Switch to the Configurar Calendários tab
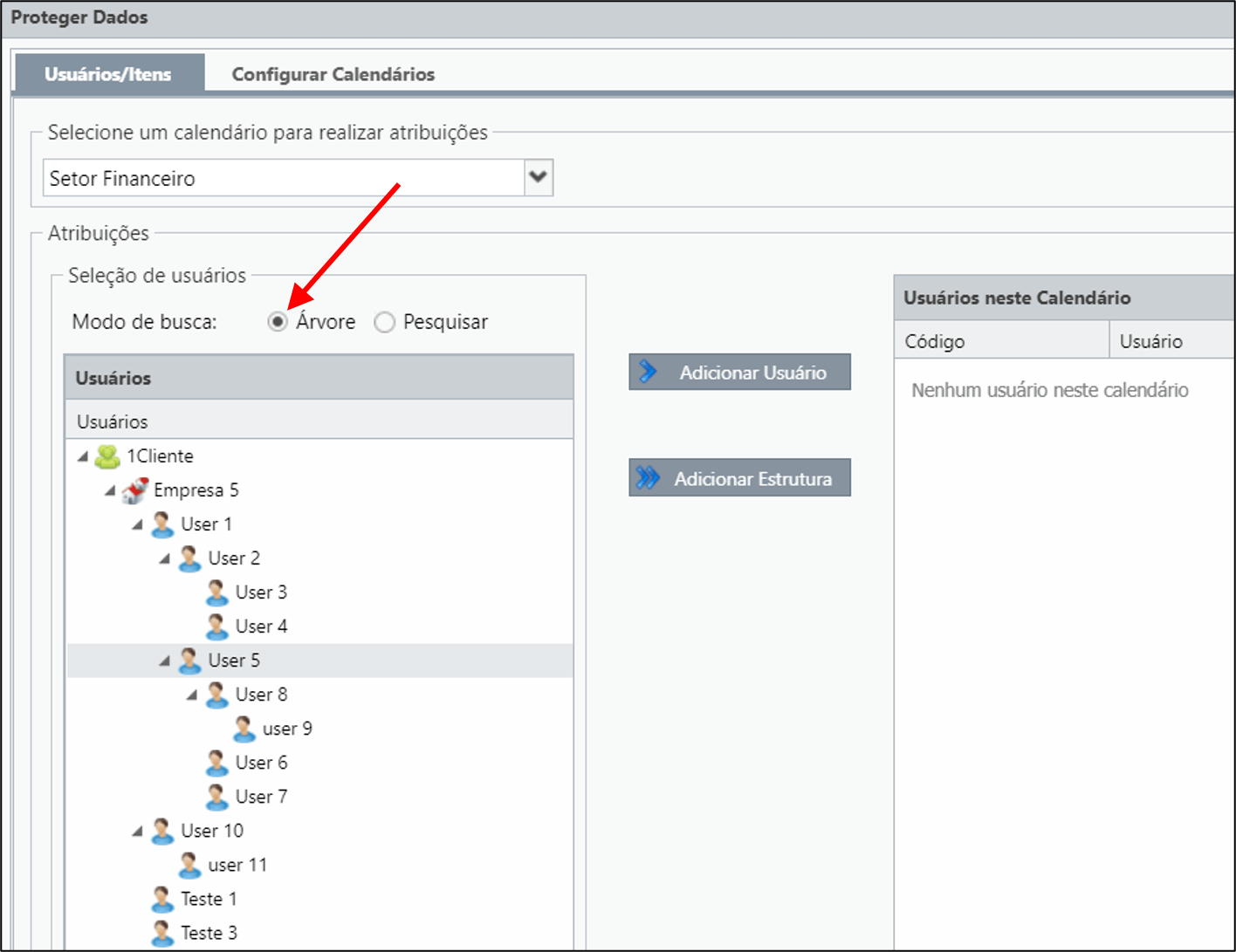 pos(333,74)
